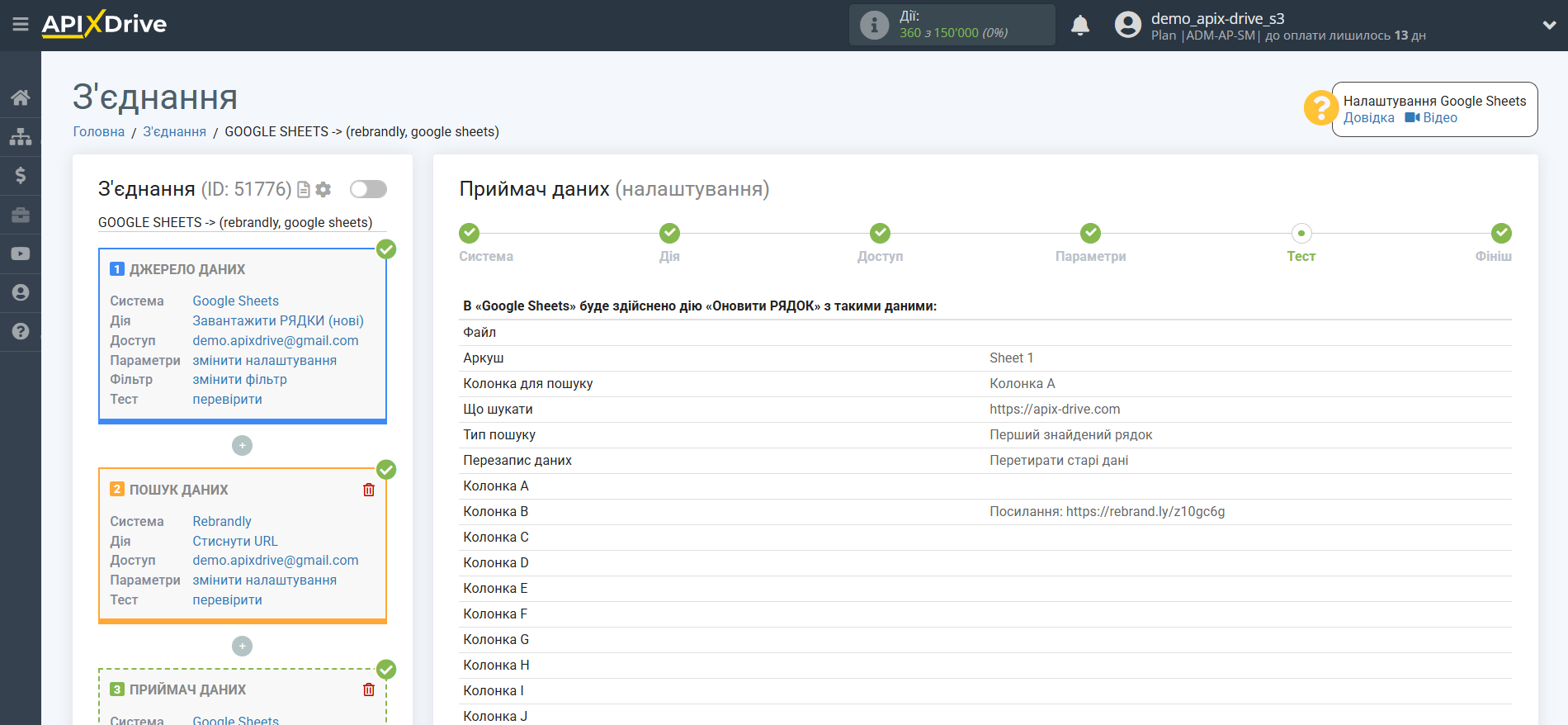Image resolution: width=1568 pixels, height=725 pixels.
Task: Open the YouTube video sidebar icon
Action: [21, 254]
